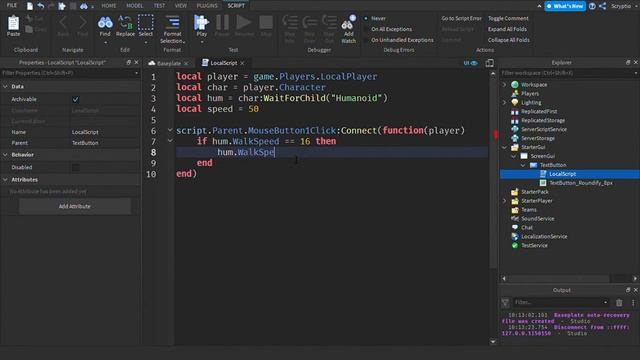The width and height of the screenshot is (640, 360).
Task: Click the Explorer filter workspace field
Action: tap(569, 73)
